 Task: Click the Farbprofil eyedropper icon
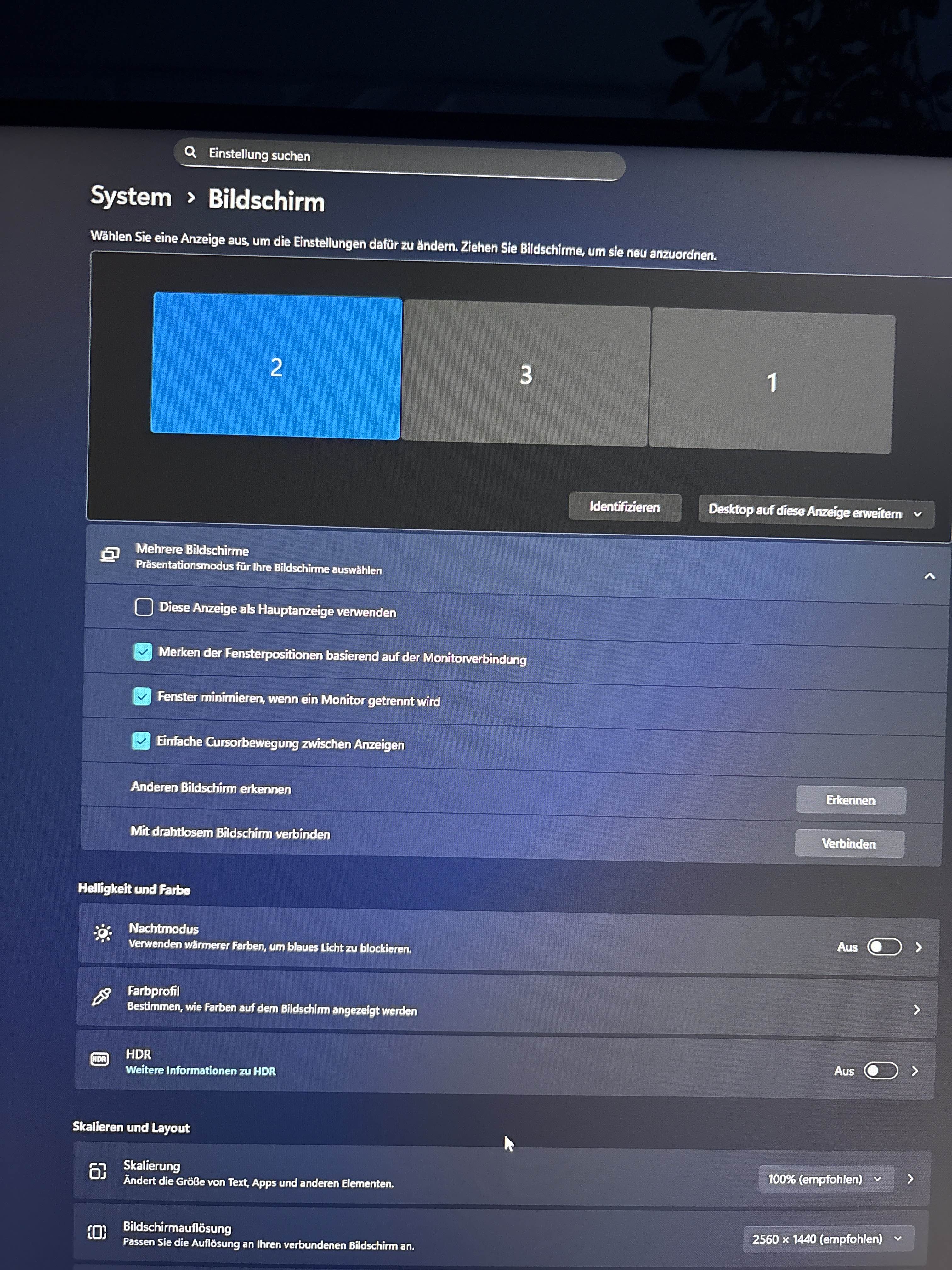101,997
